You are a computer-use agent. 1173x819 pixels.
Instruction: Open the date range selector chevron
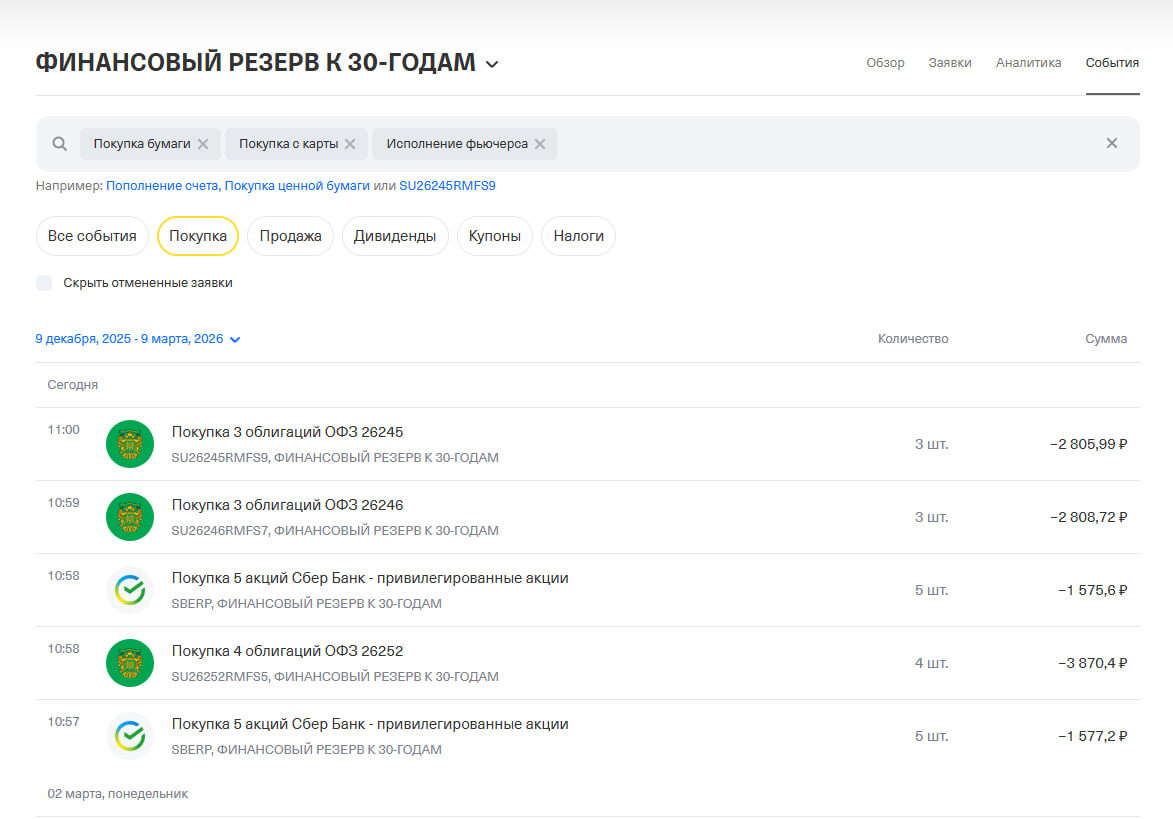(235, 339)
